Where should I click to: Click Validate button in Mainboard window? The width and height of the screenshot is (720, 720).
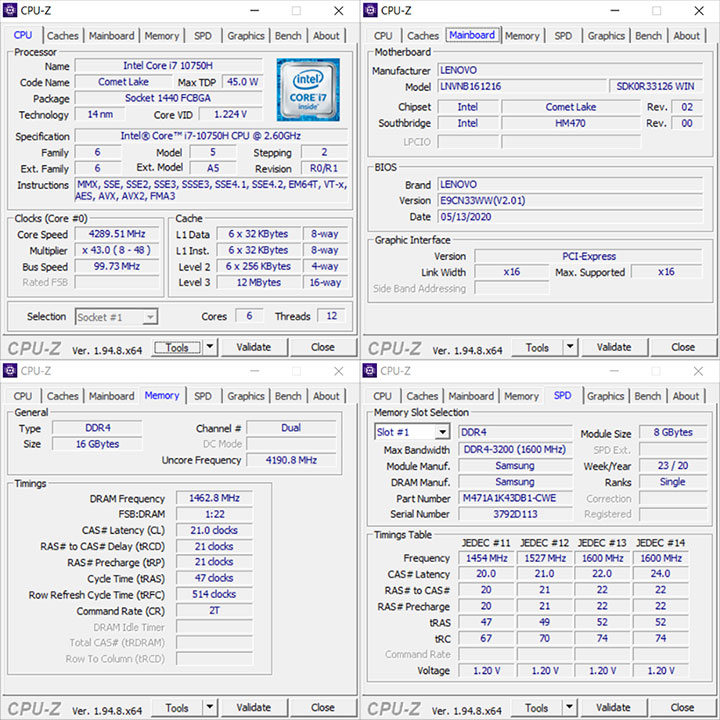[614, 347]
